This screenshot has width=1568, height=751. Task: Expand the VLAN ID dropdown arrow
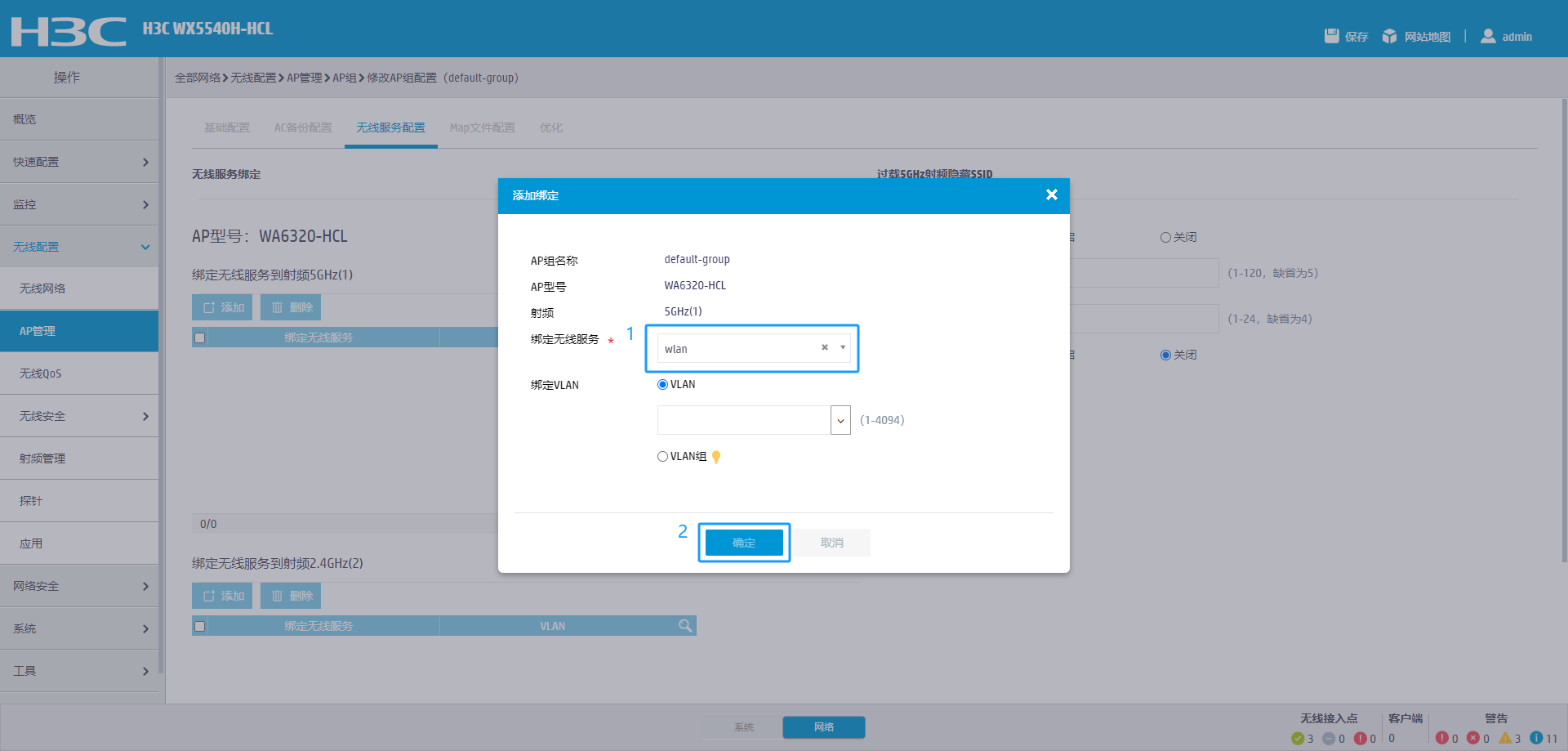(x=840, y=421)
